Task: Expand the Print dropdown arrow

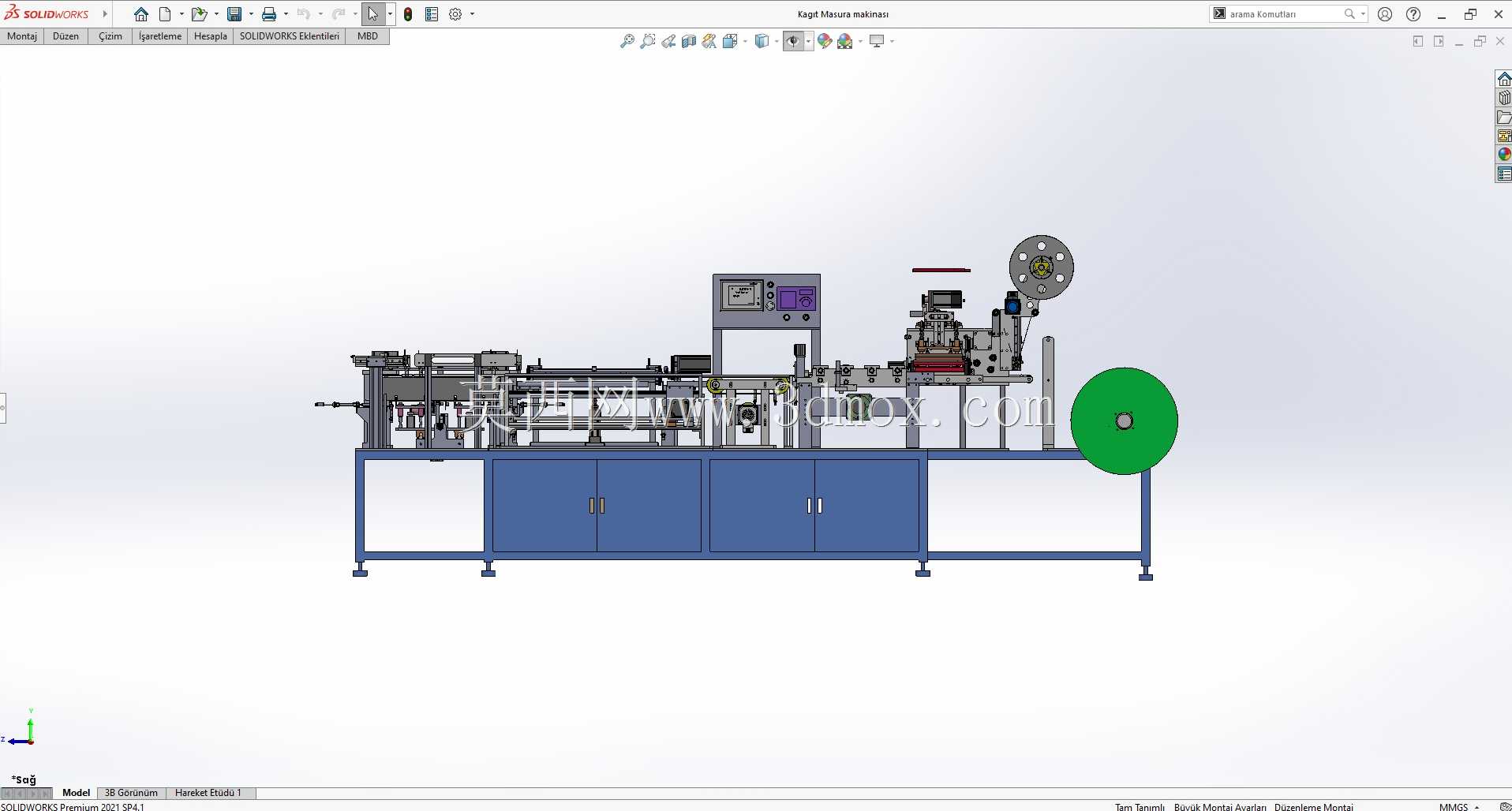Action: [286, 14]
